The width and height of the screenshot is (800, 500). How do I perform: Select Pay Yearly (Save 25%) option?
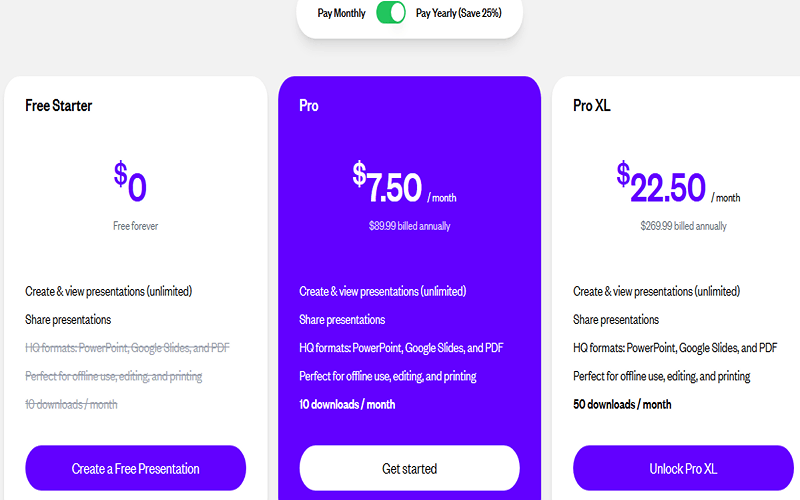(459, 13)
